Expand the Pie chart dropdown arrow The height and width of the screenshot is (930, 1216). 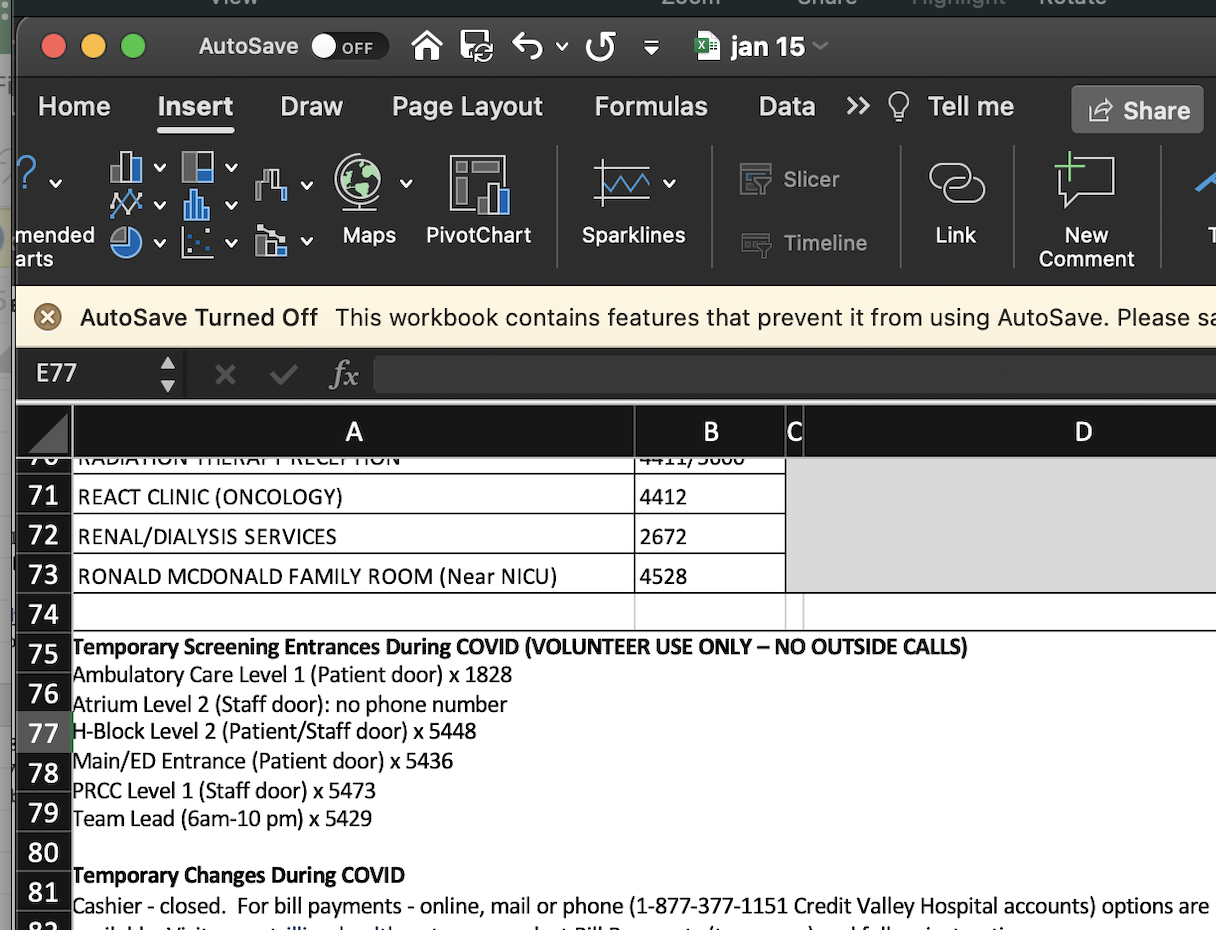(160, 243)
